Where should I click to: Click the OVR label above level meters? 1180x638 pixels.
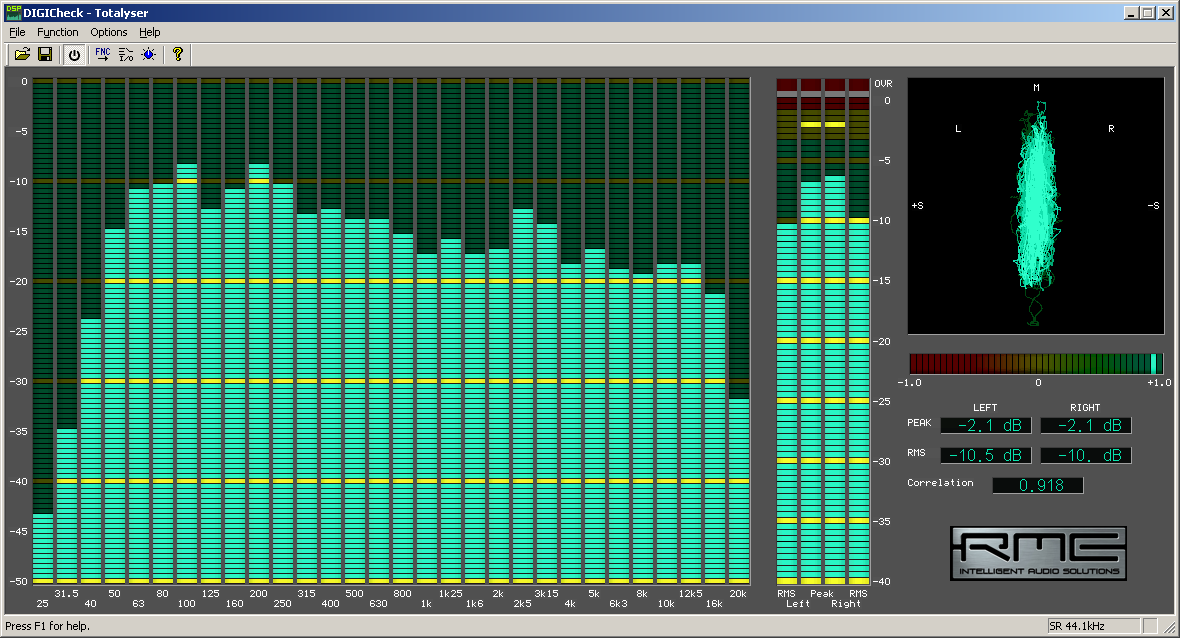coord(883,84)
